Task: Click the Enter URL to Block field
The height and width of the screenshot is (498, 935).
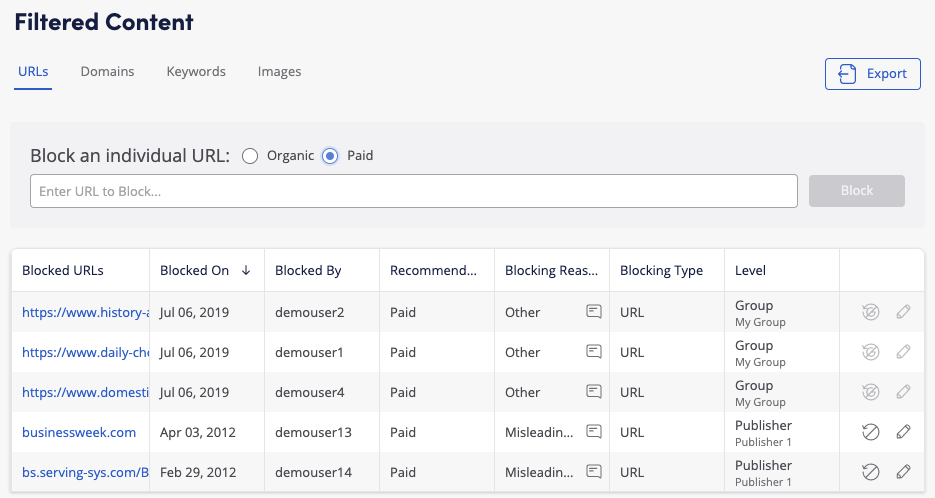Action: click(x=413, y=191)
